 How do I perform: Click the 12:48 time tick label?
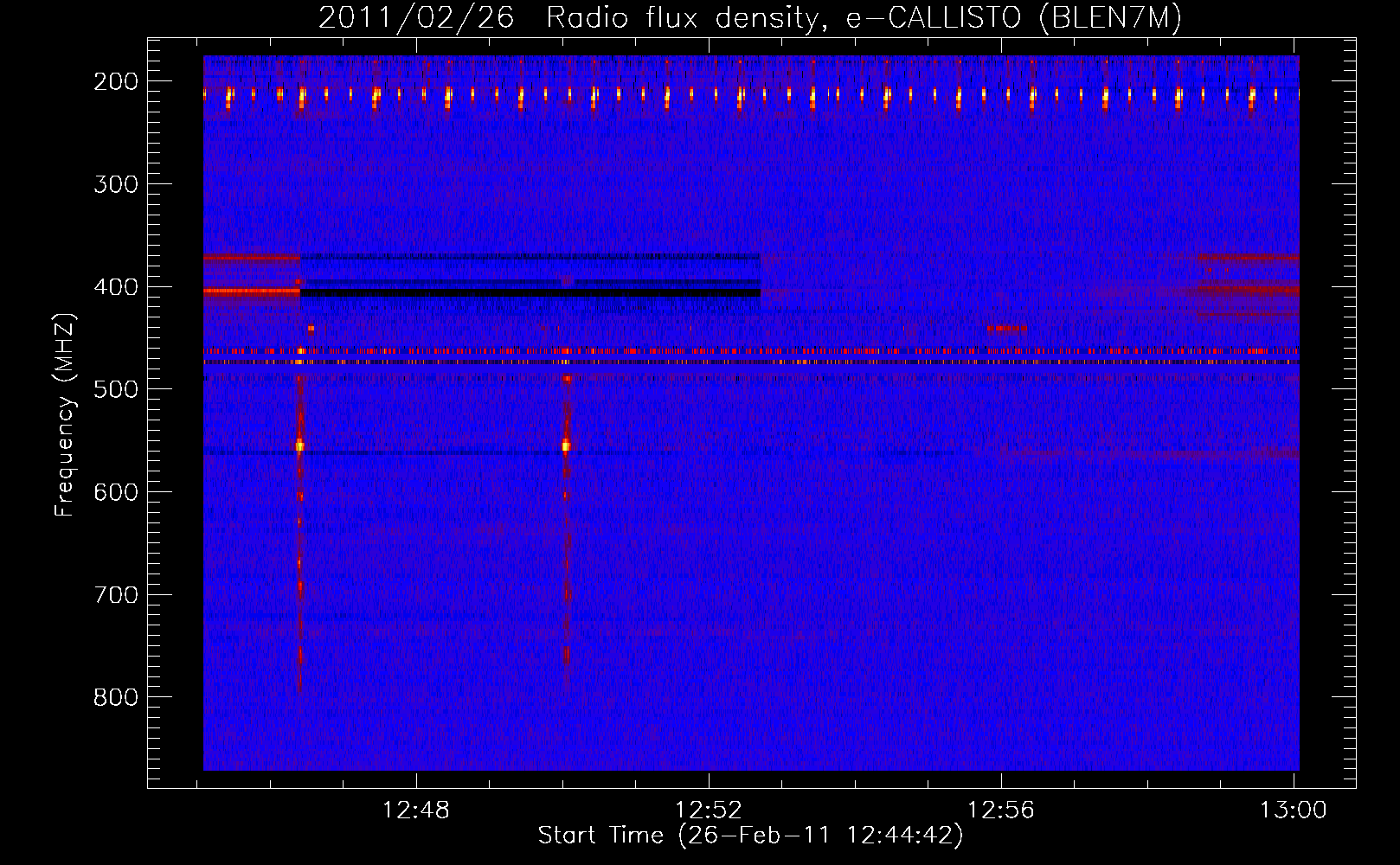416,810
